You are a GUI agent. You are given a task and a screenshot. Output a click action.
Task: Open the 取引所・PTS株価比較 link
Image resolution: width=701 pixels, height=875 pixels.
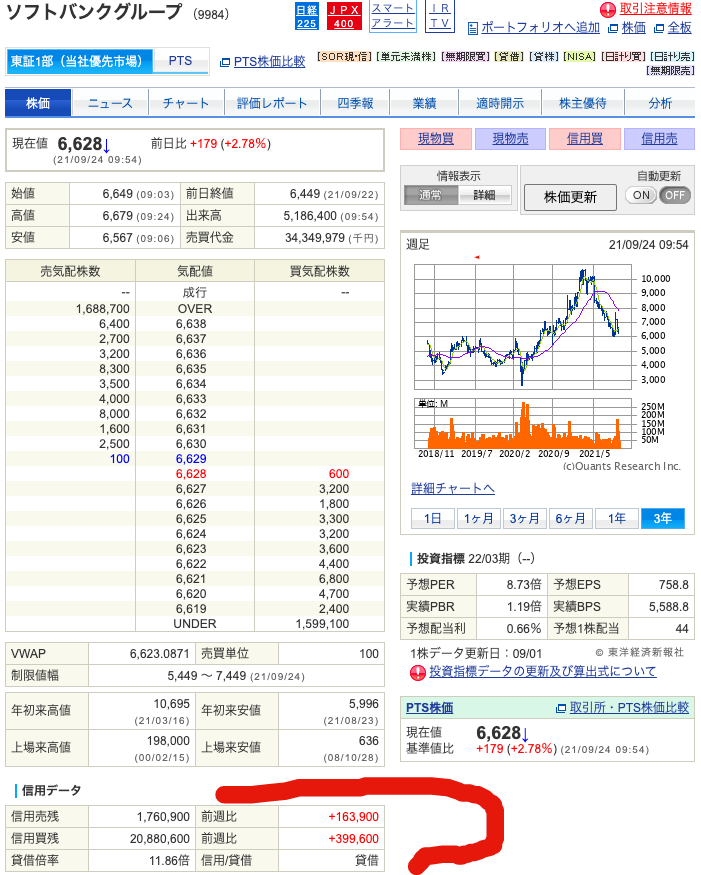click(629, 708)
